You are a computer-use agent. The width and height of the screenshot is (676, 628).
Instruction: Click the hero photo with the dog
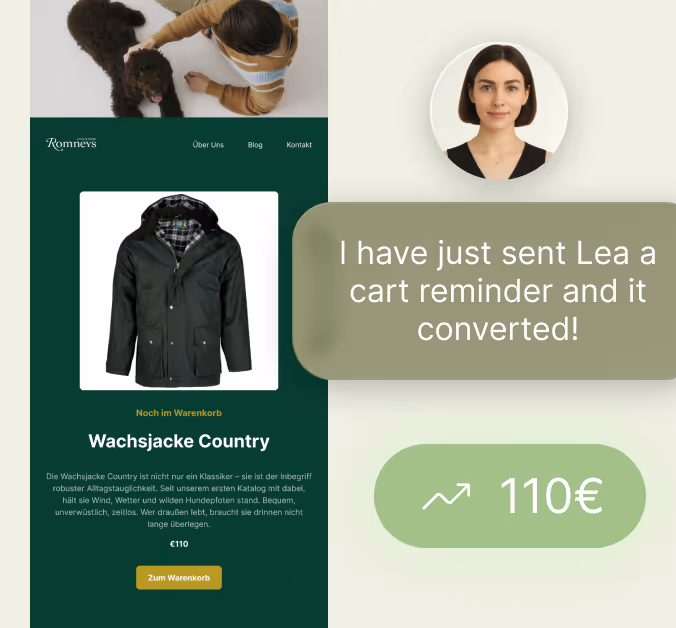click(x=179, y=59)
